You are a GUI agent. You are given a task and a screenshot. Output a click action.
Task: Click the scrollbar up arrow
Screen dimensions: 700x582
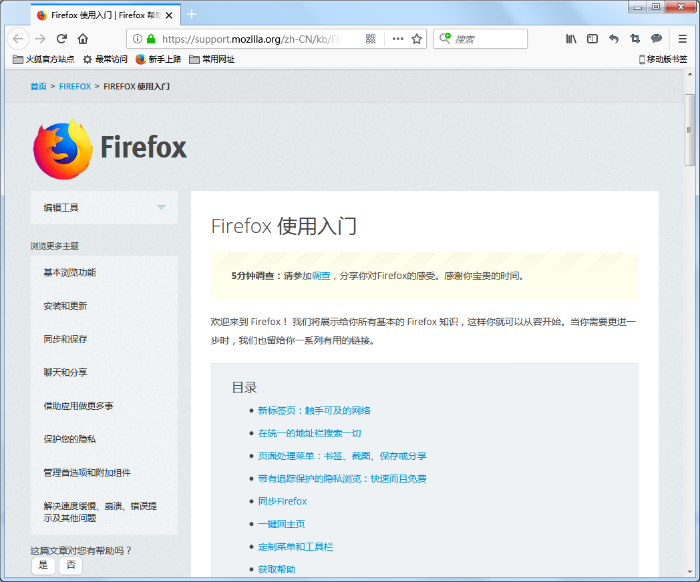click(x=690, y=75)
